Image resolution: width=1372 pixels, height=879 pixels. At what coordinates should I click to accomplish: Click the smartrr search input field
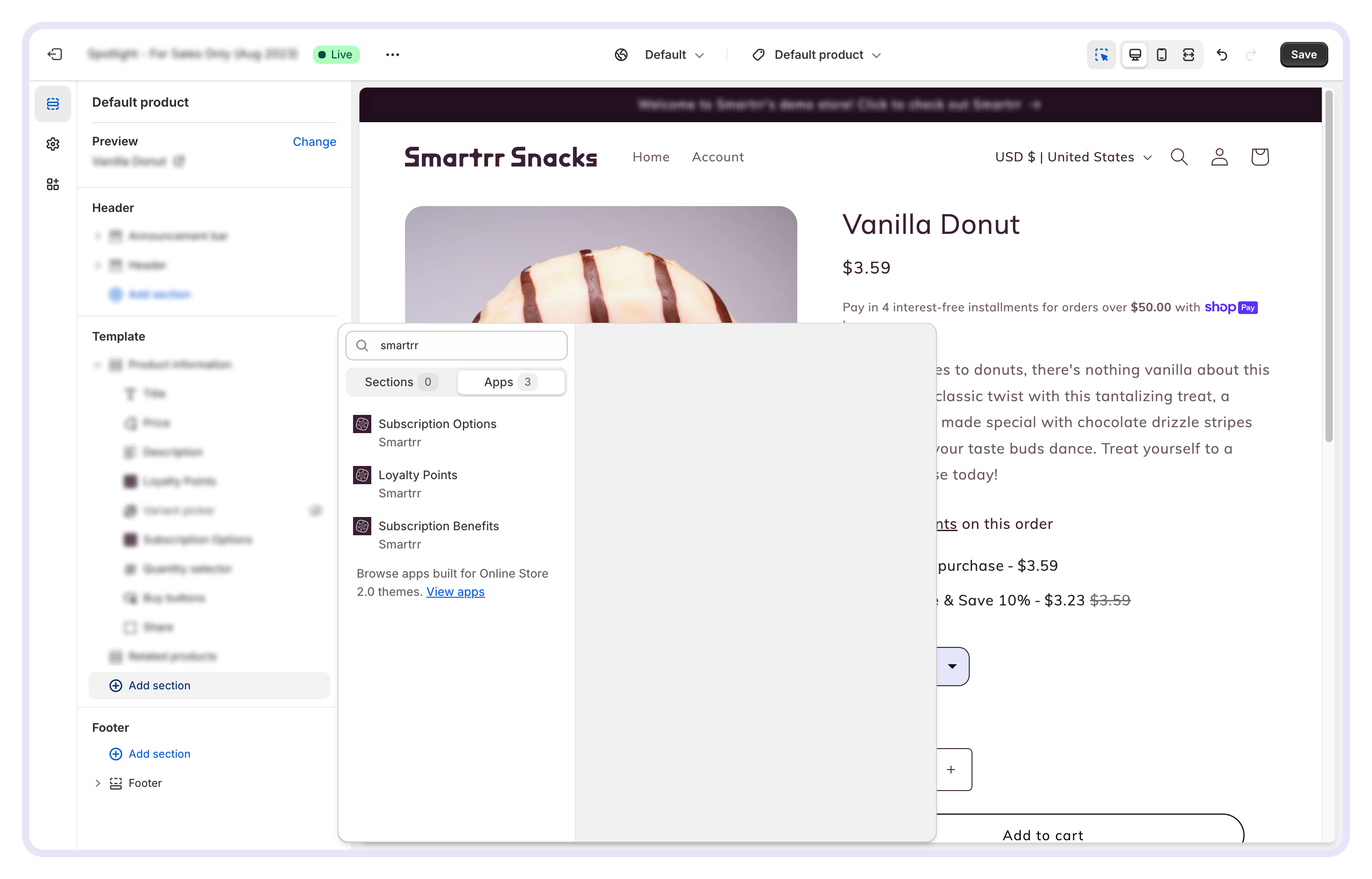[x=468, y=345]
